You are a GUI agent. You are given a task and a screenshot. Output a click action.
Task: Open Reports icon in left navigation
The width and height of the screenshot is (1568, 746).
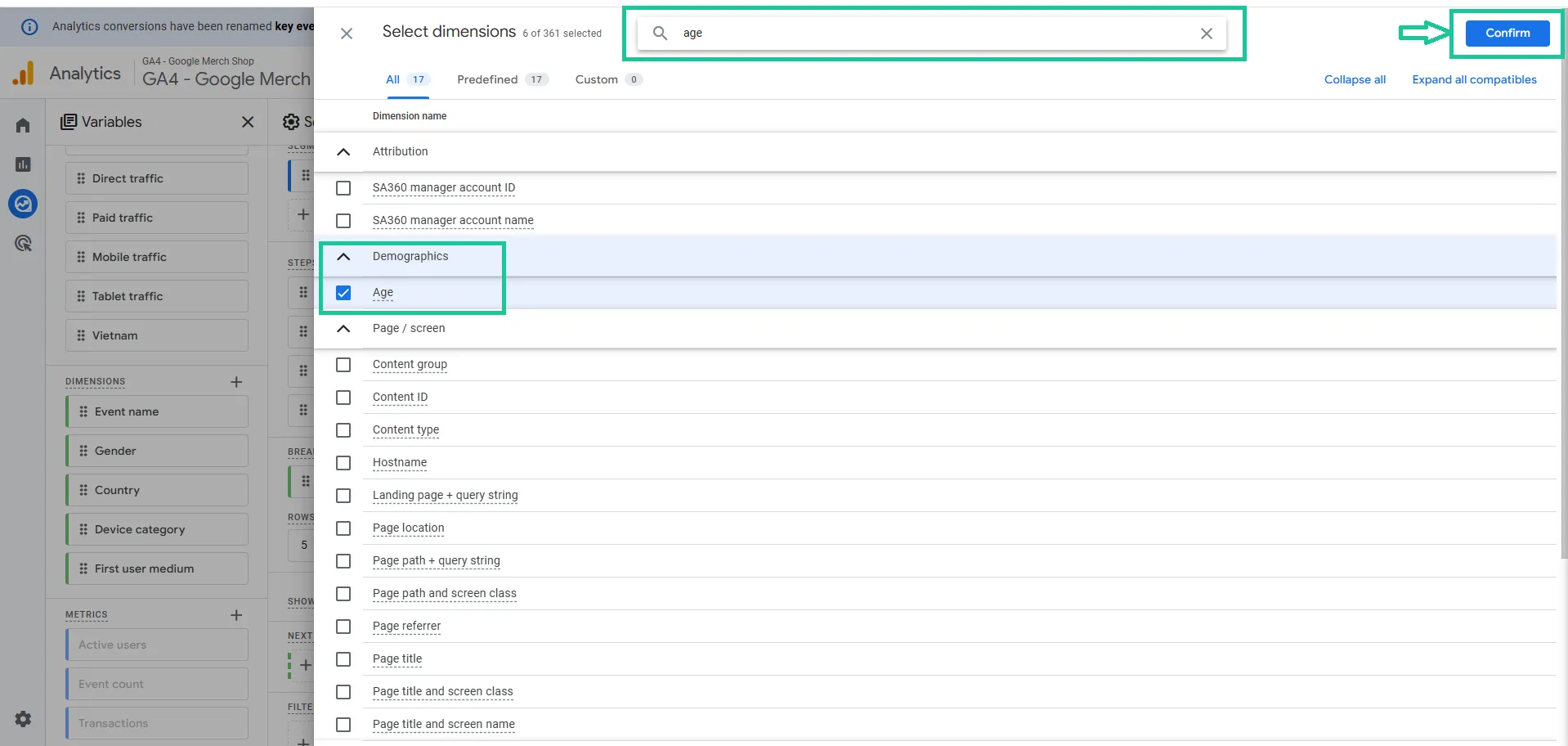tap(23, 164)
